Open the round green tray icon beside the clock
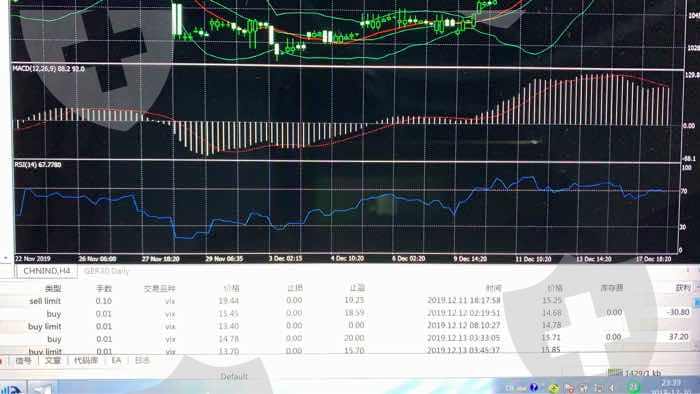 (633, 388)
